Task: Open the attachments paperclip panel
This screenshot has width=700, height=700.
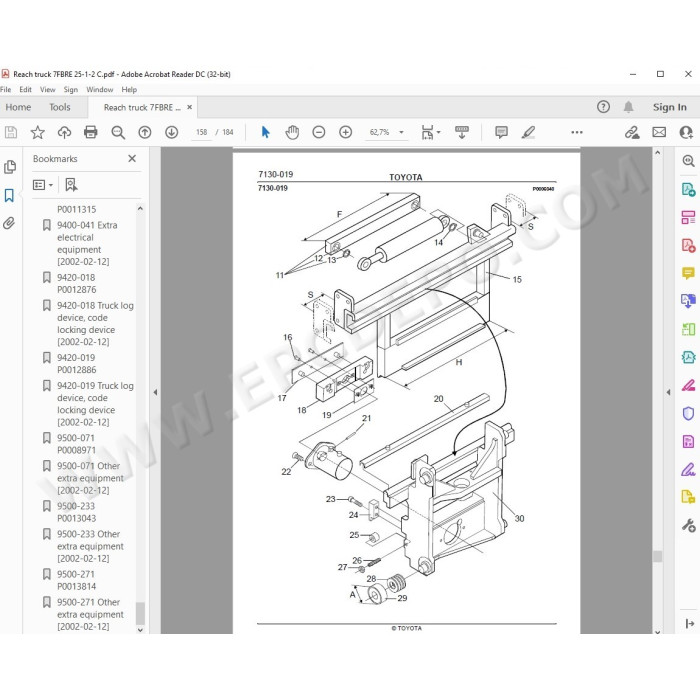Action: pos(9,223)
